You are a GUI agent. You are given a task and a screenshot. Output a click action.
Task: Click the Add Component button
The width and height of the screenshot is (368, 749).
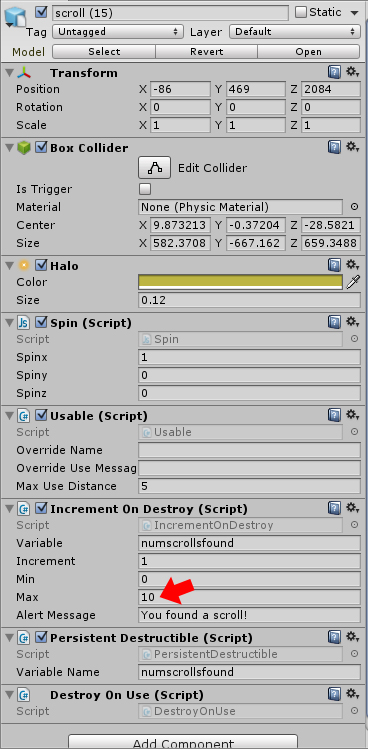point(183,742)
